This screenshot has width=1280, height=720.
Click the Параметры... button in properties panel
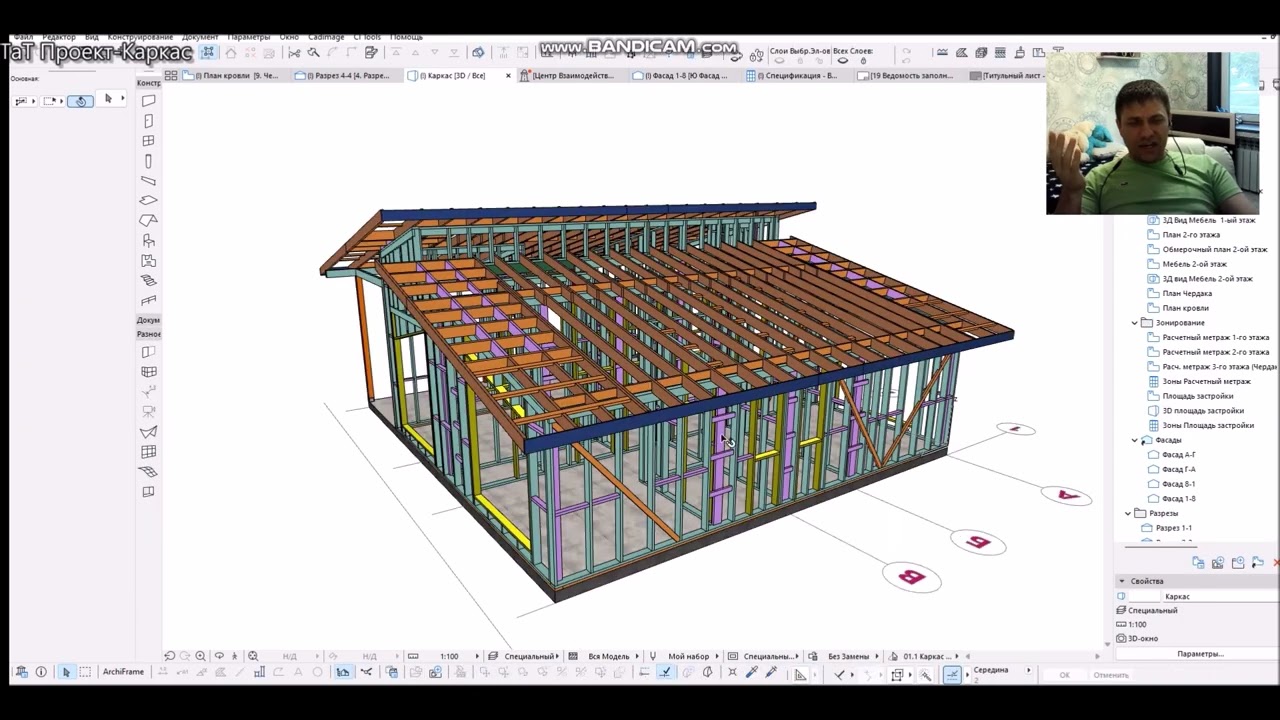pyautogui.click(x=1199, y=654)
